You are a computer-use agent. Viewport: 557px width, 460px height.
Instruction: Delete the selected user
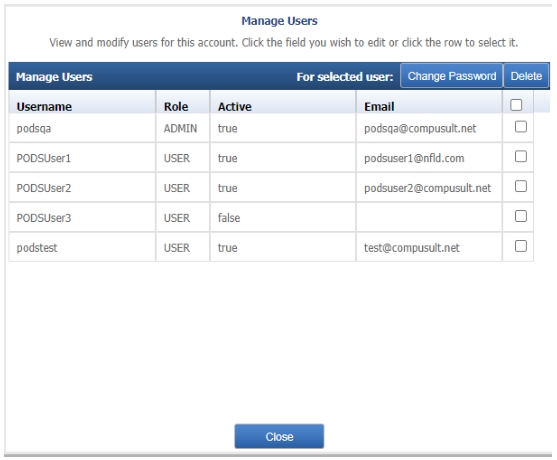[526, 76]
